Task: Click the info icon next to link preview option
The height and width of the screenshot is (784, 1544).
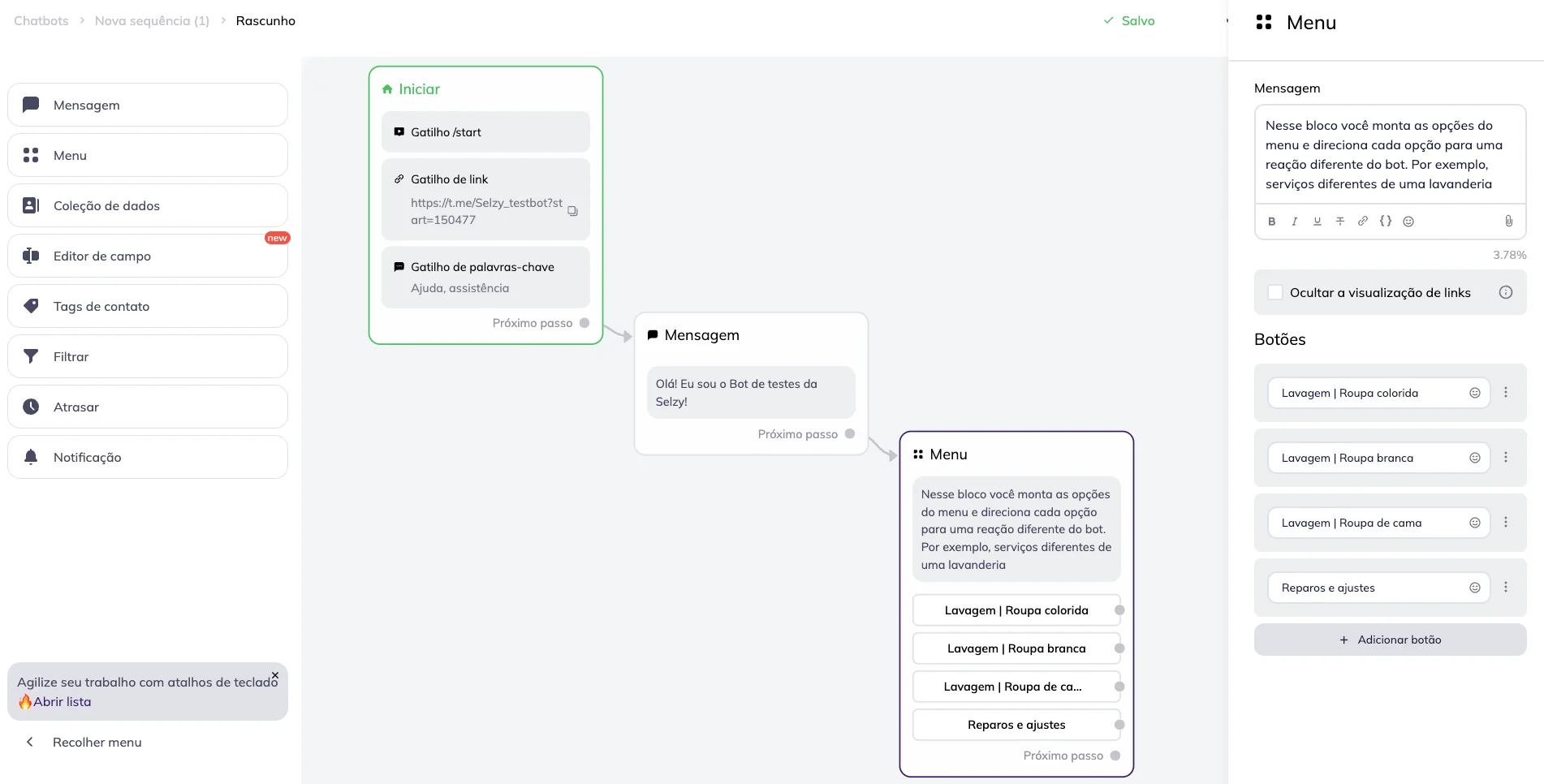Action: [x=1507, y=292]
